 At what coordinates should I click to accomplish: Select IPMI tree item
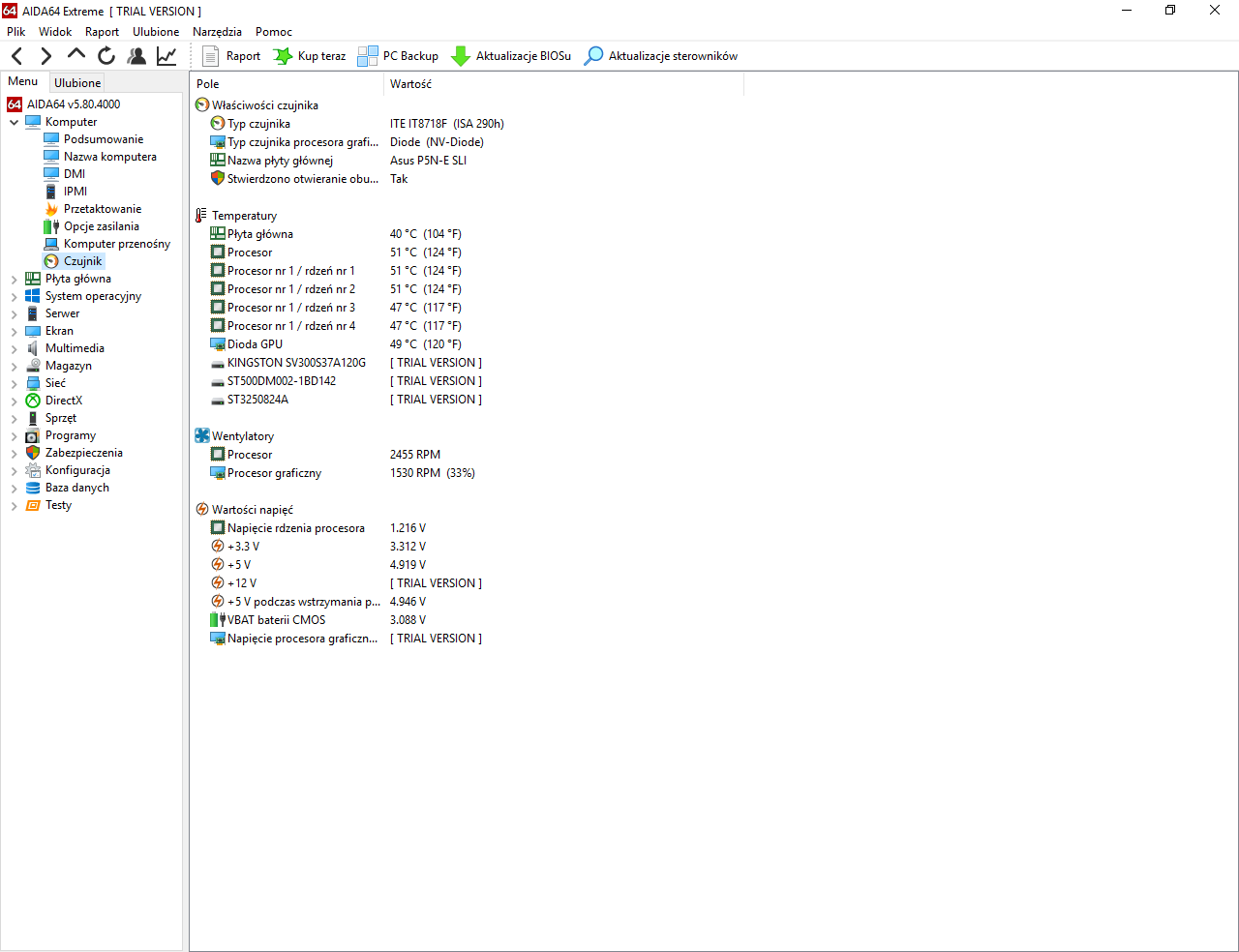66,192
